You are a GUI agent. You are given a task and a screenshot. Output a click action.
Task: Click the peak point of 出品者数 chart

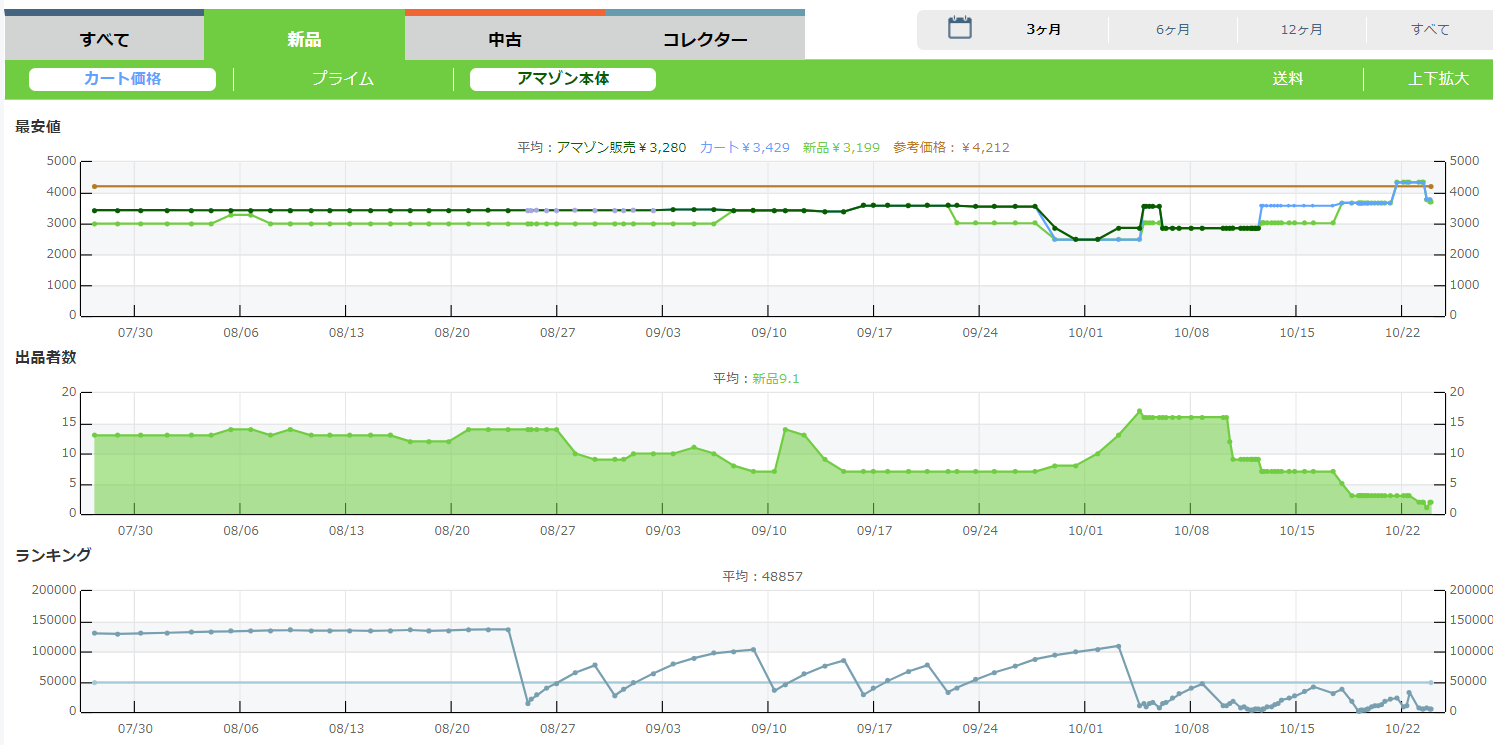pos(1139,411)
